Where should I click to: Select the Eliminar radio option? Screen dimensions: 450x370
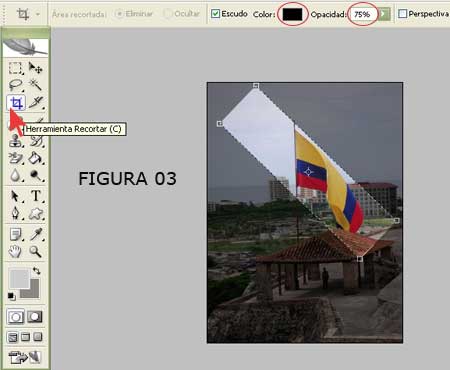pos(119,14)
